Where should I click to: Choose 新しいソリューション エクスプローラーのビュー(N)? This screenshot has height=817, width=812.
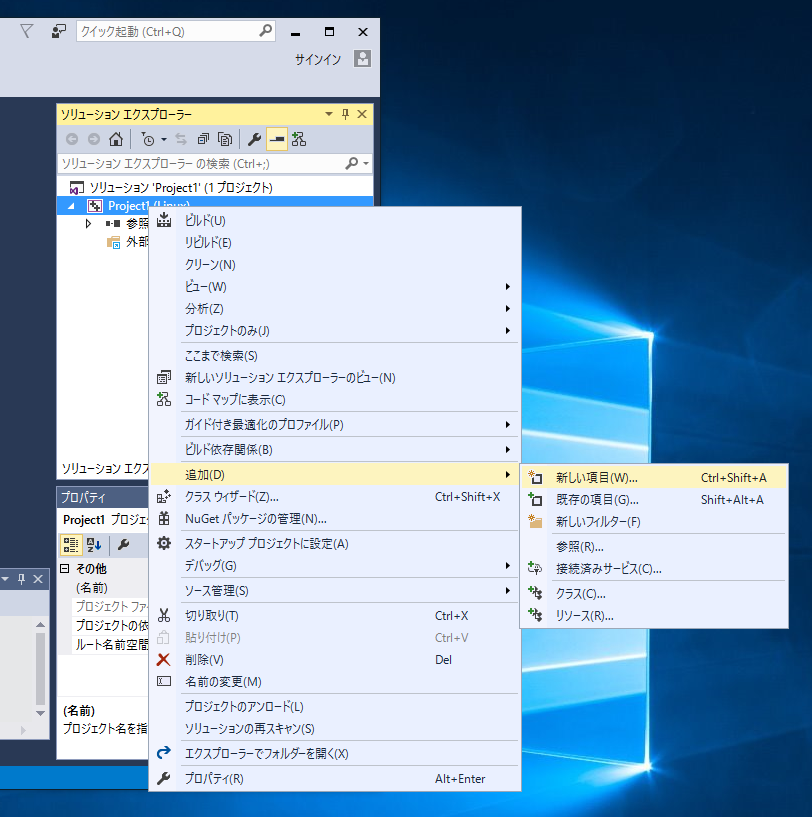[x=335, y=378]
